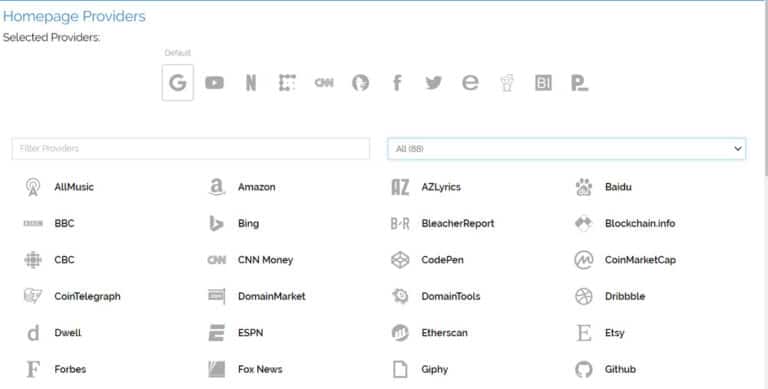Click the Reddit alien icon in selected providers
Viewport: 768px width, 389px height.
[507, 83]
